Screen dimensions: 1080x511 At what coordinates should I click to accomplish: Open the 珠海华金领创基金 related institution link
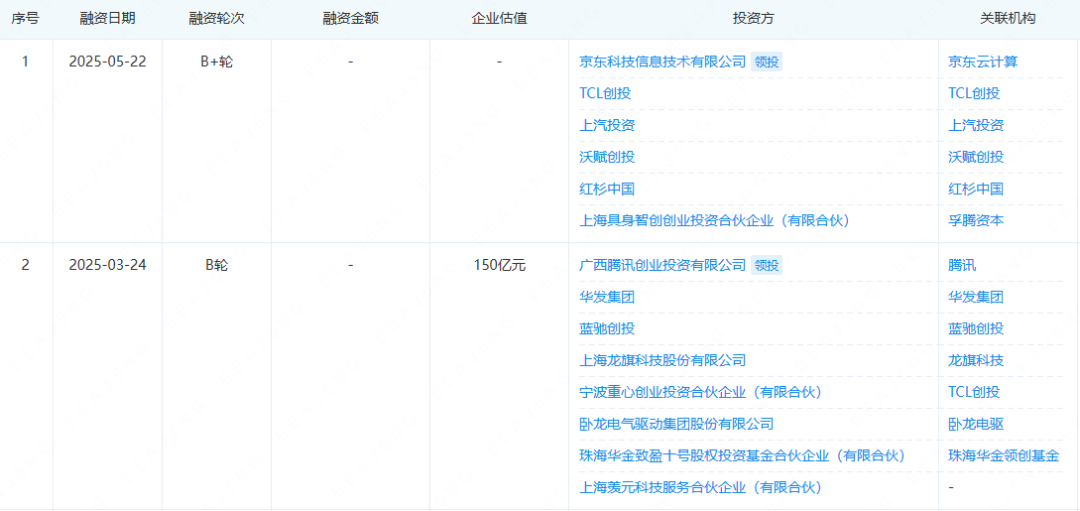point(1004,456)
